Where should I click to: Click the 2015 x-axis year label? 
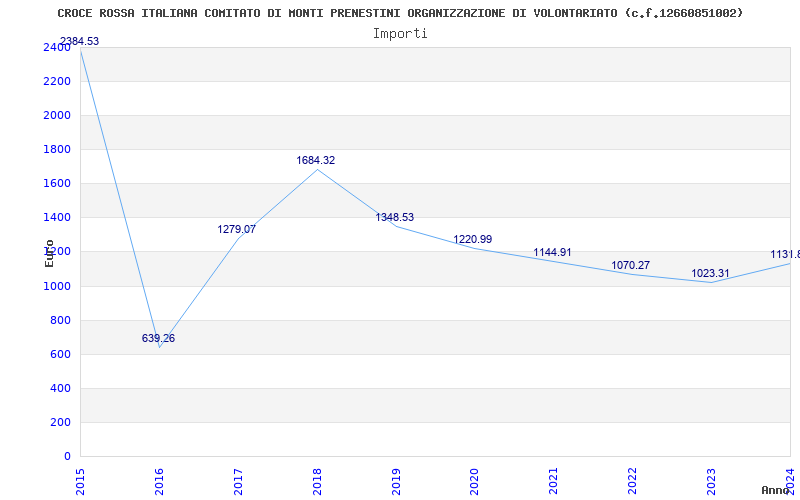[x=80, y=481]
